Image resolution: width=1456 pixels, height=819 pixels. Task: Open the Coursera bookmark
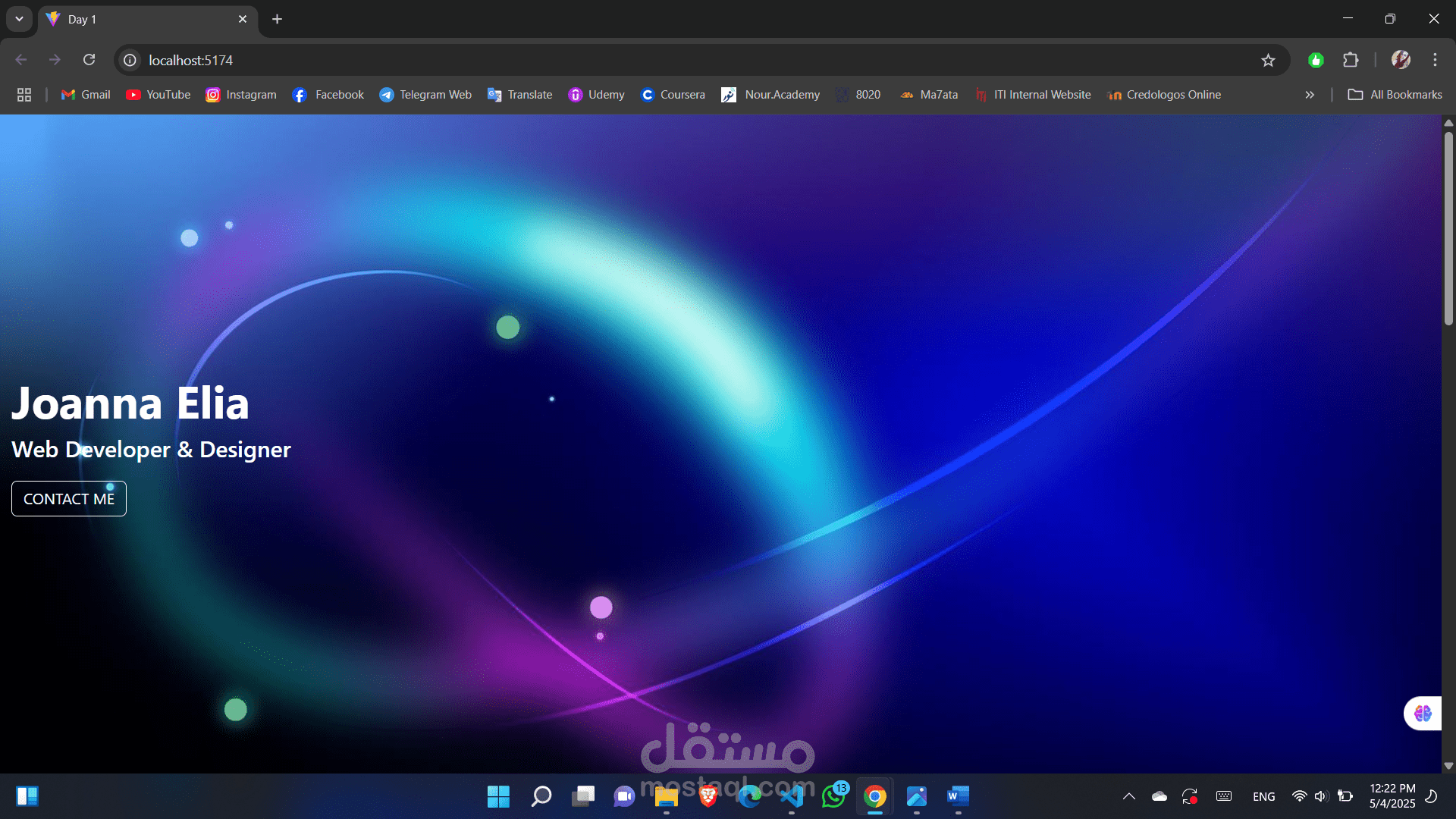click(x=673, y=95)
